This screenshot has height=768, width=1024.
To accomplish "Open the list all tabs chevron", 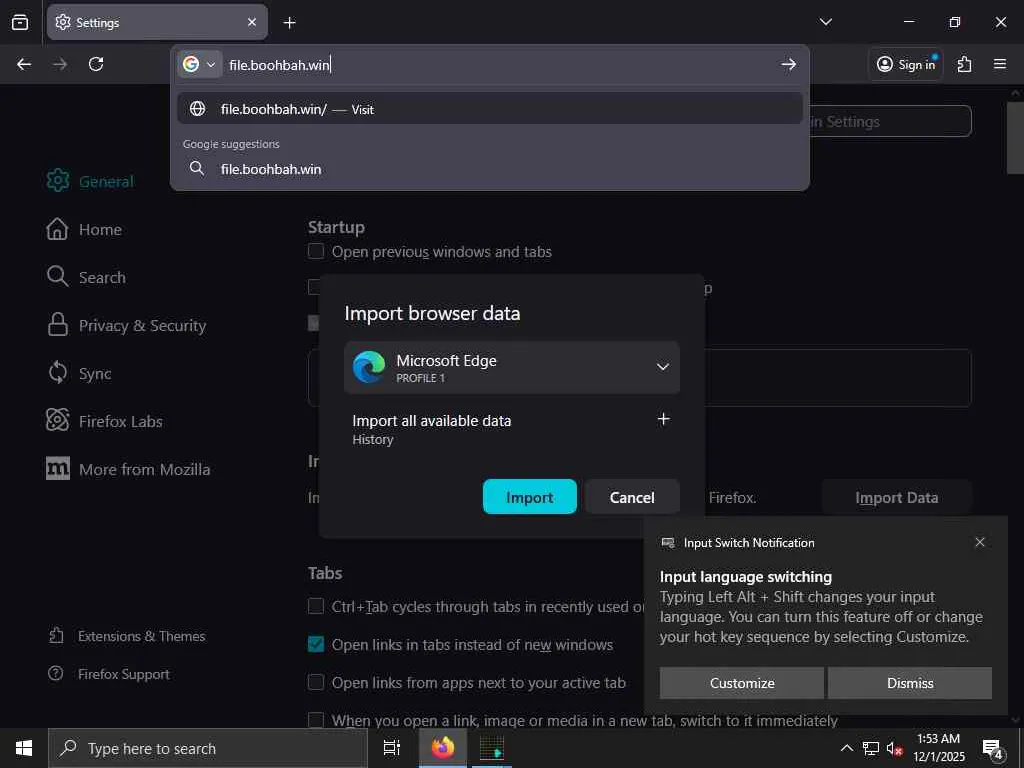I will tap(825, 22).
